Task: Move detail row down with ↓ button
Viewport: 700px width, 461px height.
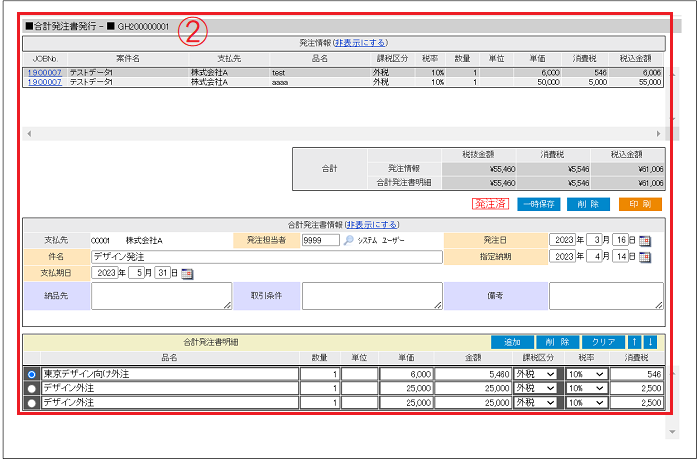Action: pyautogui.click(x=650, y=342)
